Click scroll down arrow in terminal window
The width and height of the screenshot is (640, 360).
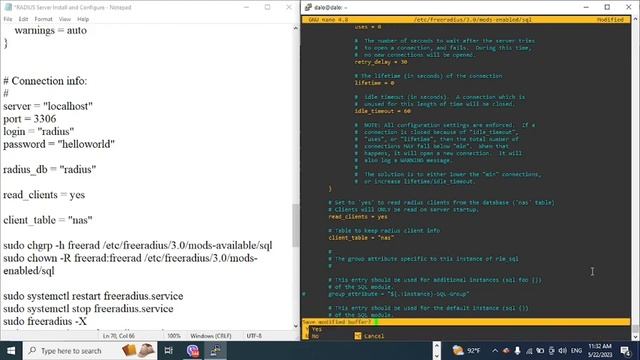(x=635, y=337)
